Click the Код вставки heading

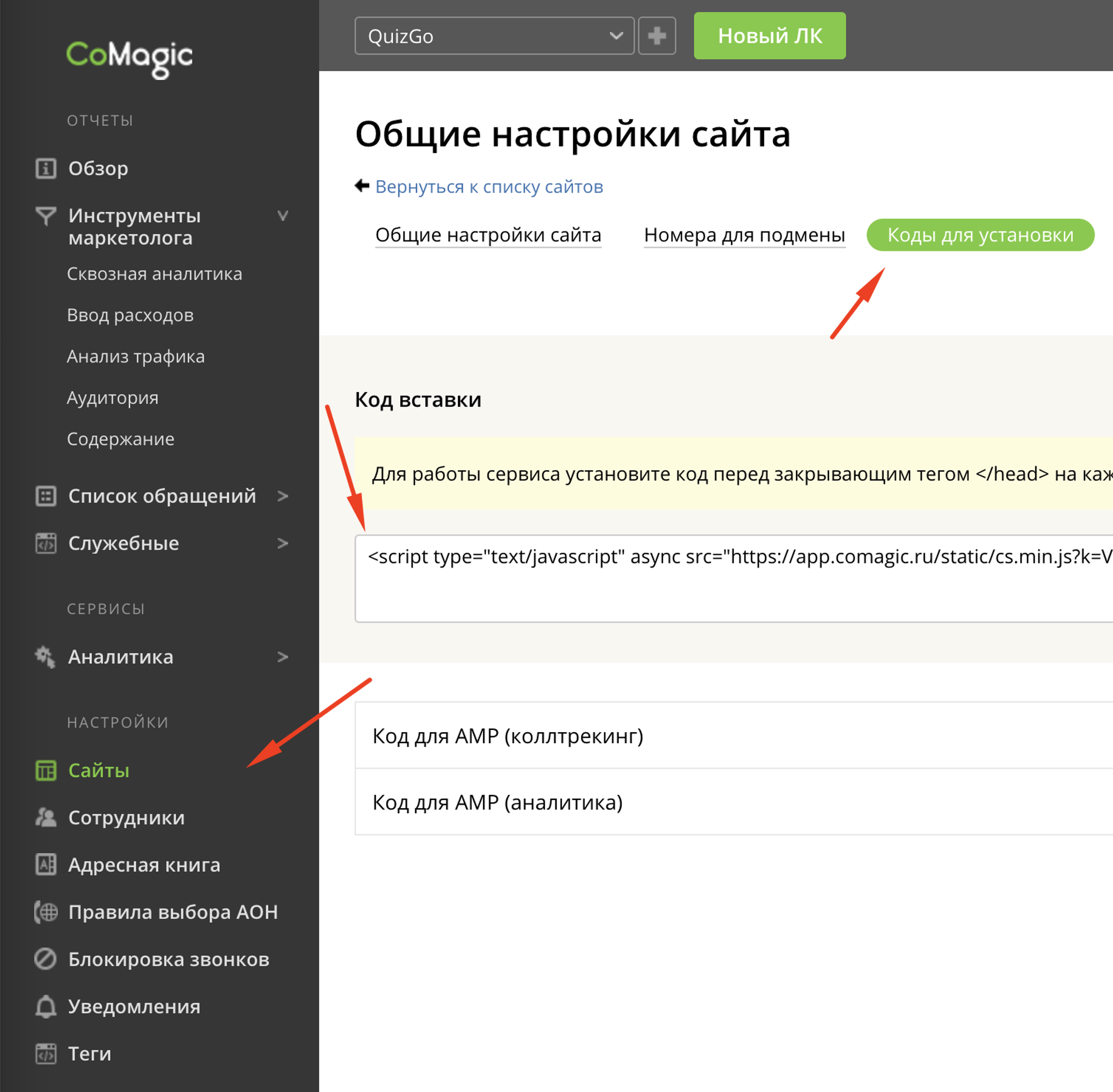[418, 400]
